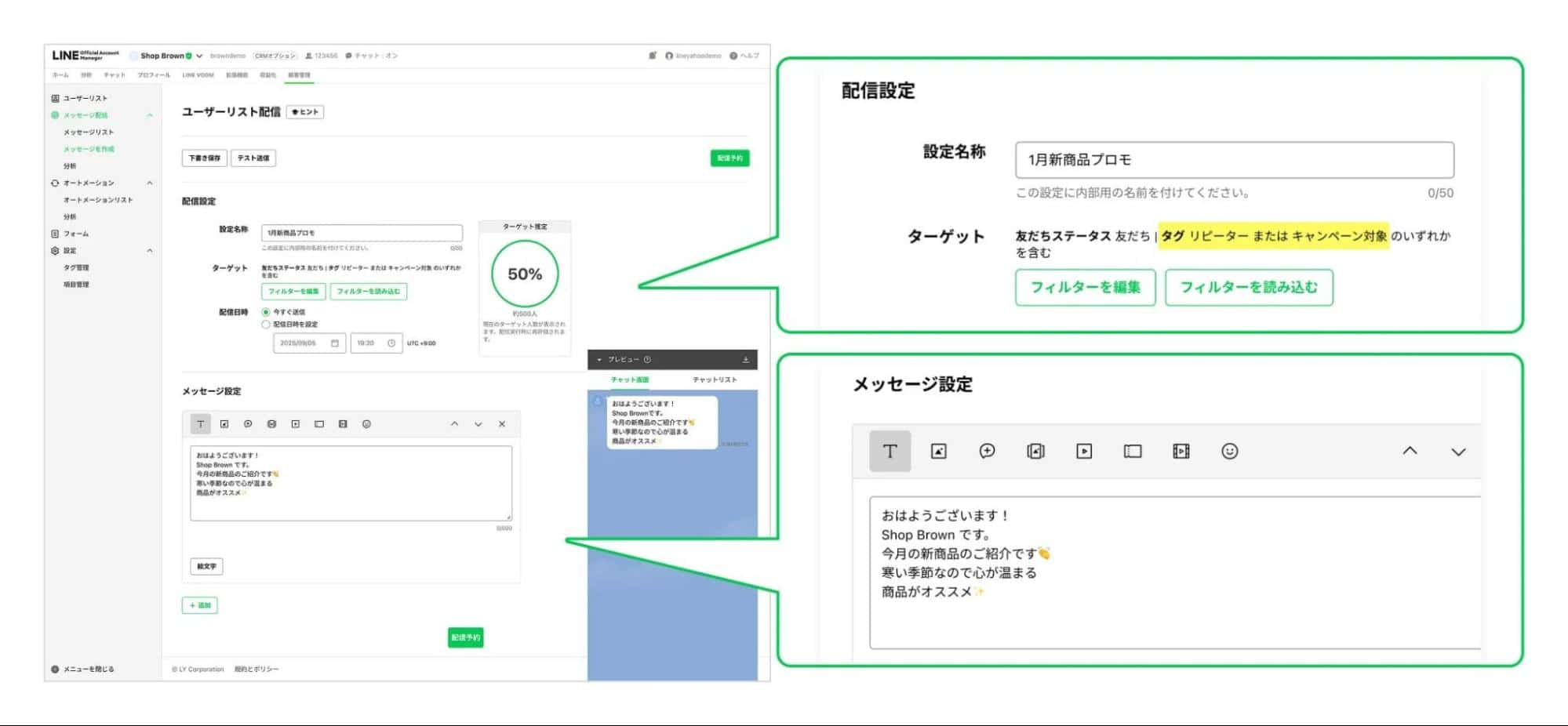Select the wide rectangle rich-message icon in main editor toolbar
Image resolution: width=1568 pixels, height=726 pixels.
pyautogui.click(x=319, y=424)
